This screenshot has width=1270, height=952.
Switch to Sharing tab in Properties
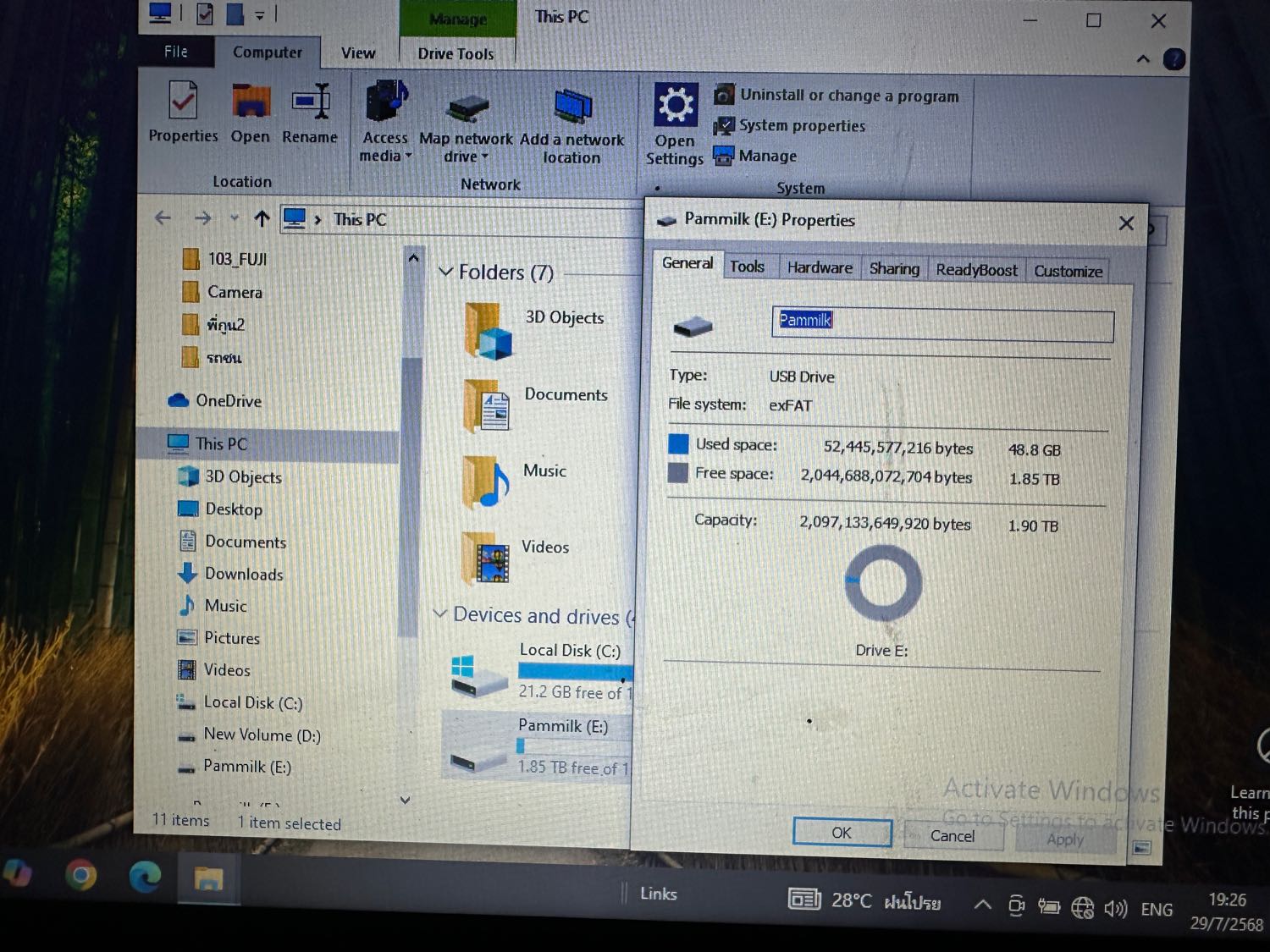[x=894, y=268]
